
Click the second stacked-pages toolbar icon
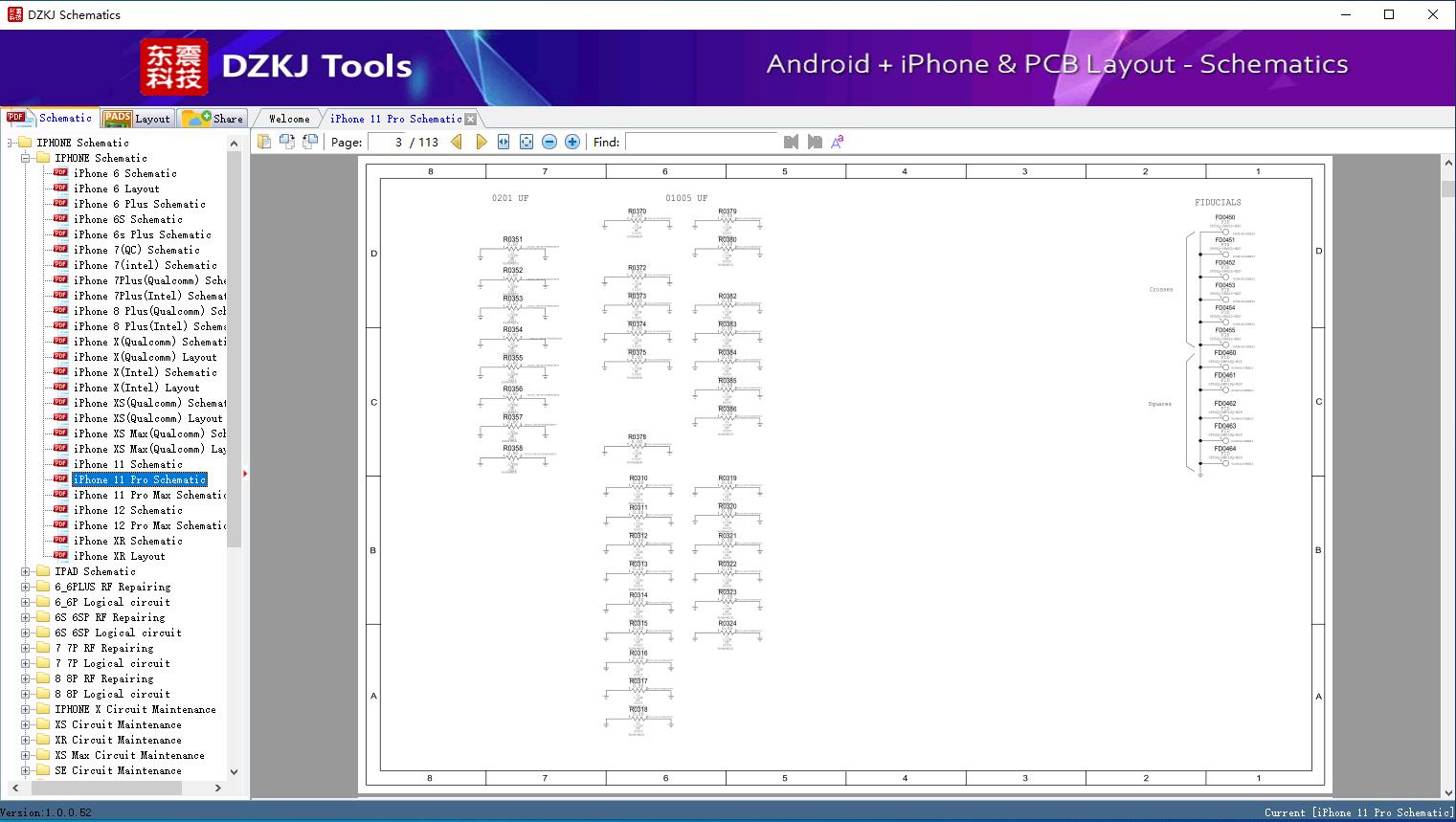(287, 142)
